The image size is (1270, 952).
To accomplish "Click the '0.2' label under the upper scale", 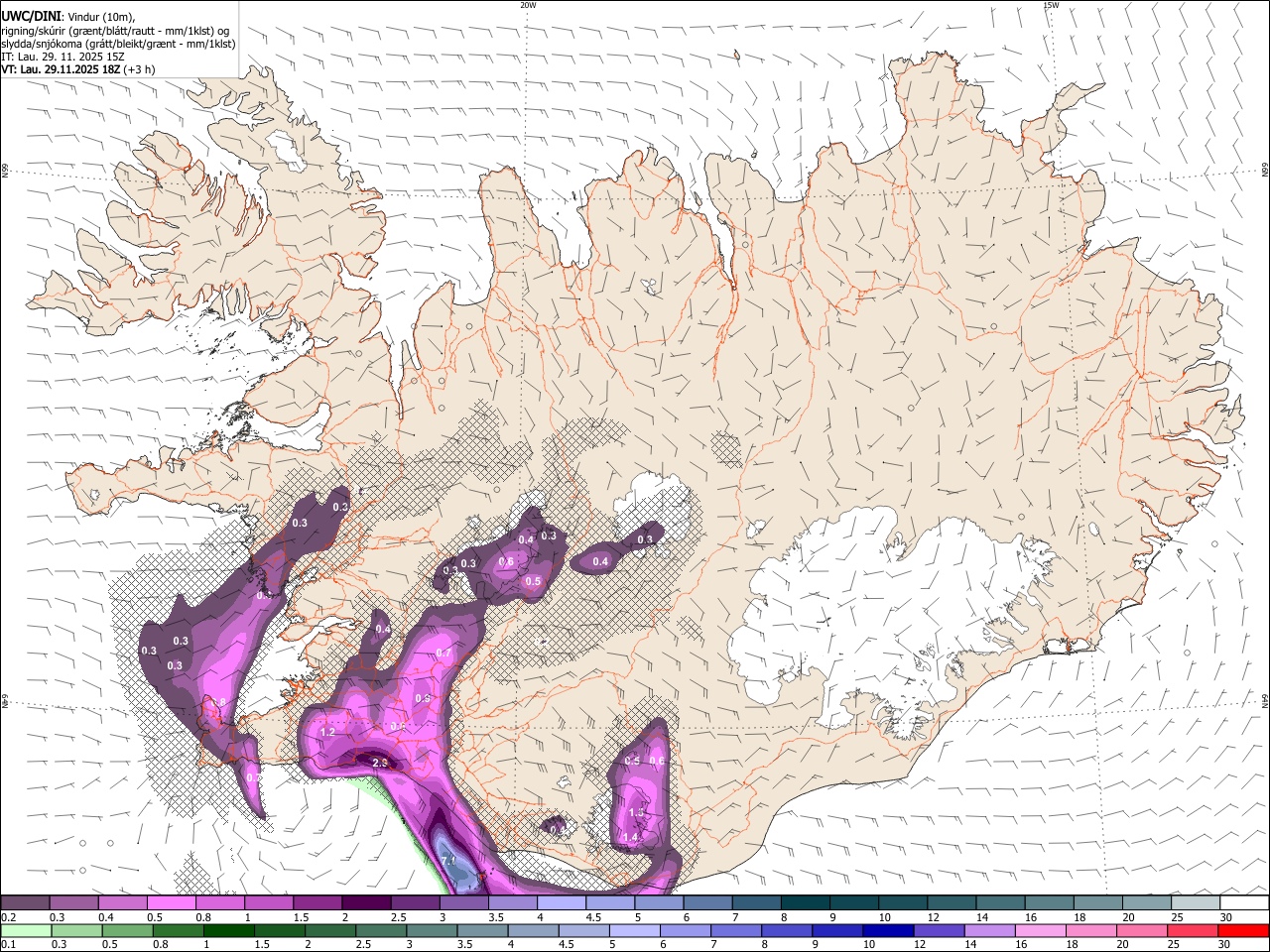I will coord(8,917).
